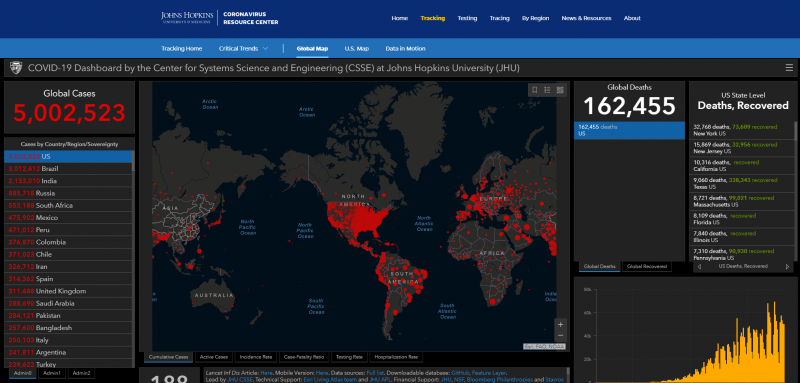Open the map bookmarks icon
The width and height of the screenshot is (800, 383).
click(535, 90)
